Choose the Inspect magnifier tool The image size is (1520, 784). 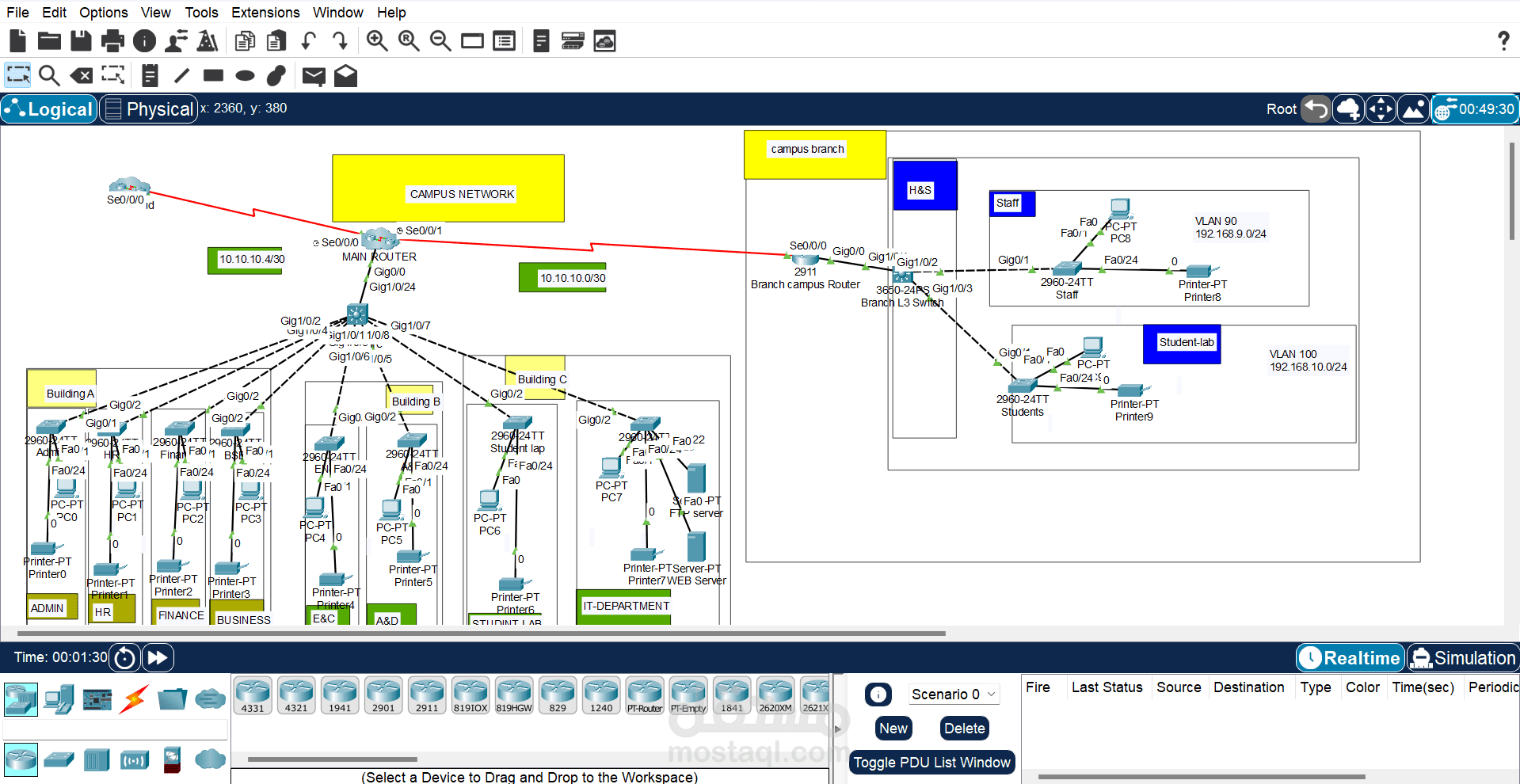pyautogui.click(x=49, y=75)
